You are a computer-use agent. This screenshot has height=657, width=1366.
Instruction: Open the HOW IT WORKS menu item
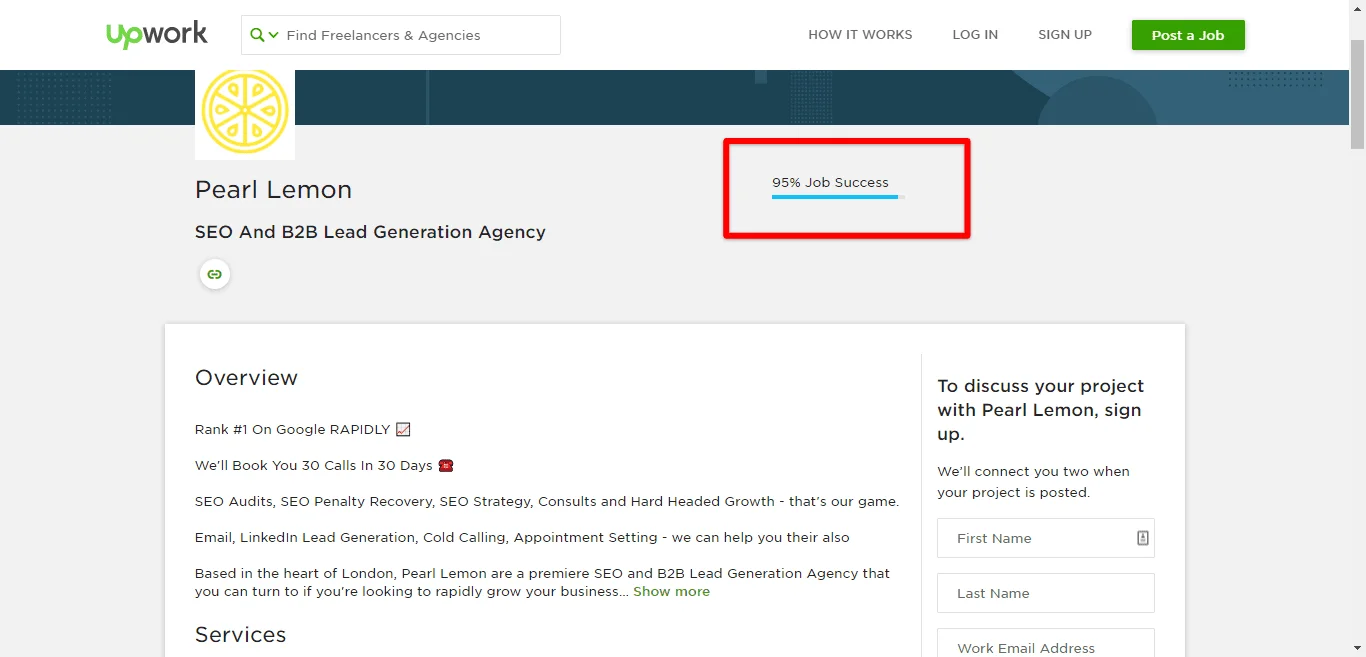pyautogui.click(x=860, y=34)
